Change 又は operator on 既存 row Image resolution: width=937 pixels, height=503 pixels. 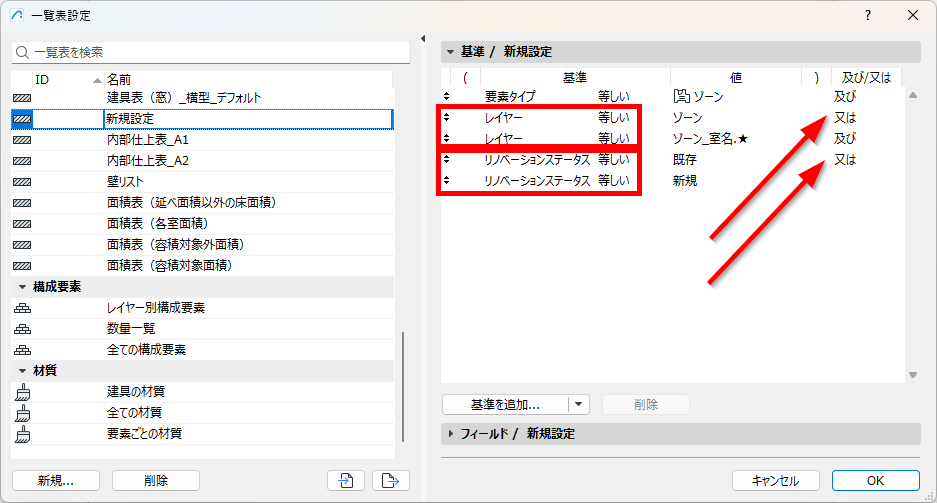tap(845, 160)
